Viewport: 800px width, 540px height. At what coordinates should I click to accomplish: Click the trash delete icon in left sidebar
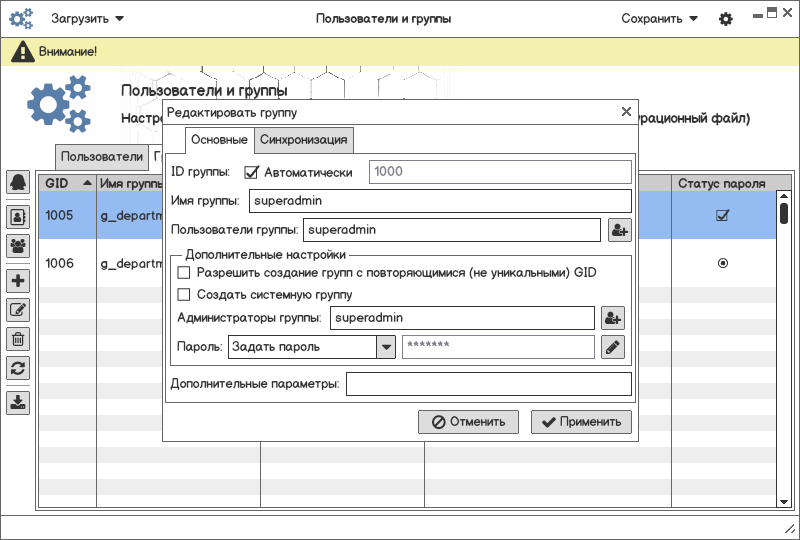(18, 339)
